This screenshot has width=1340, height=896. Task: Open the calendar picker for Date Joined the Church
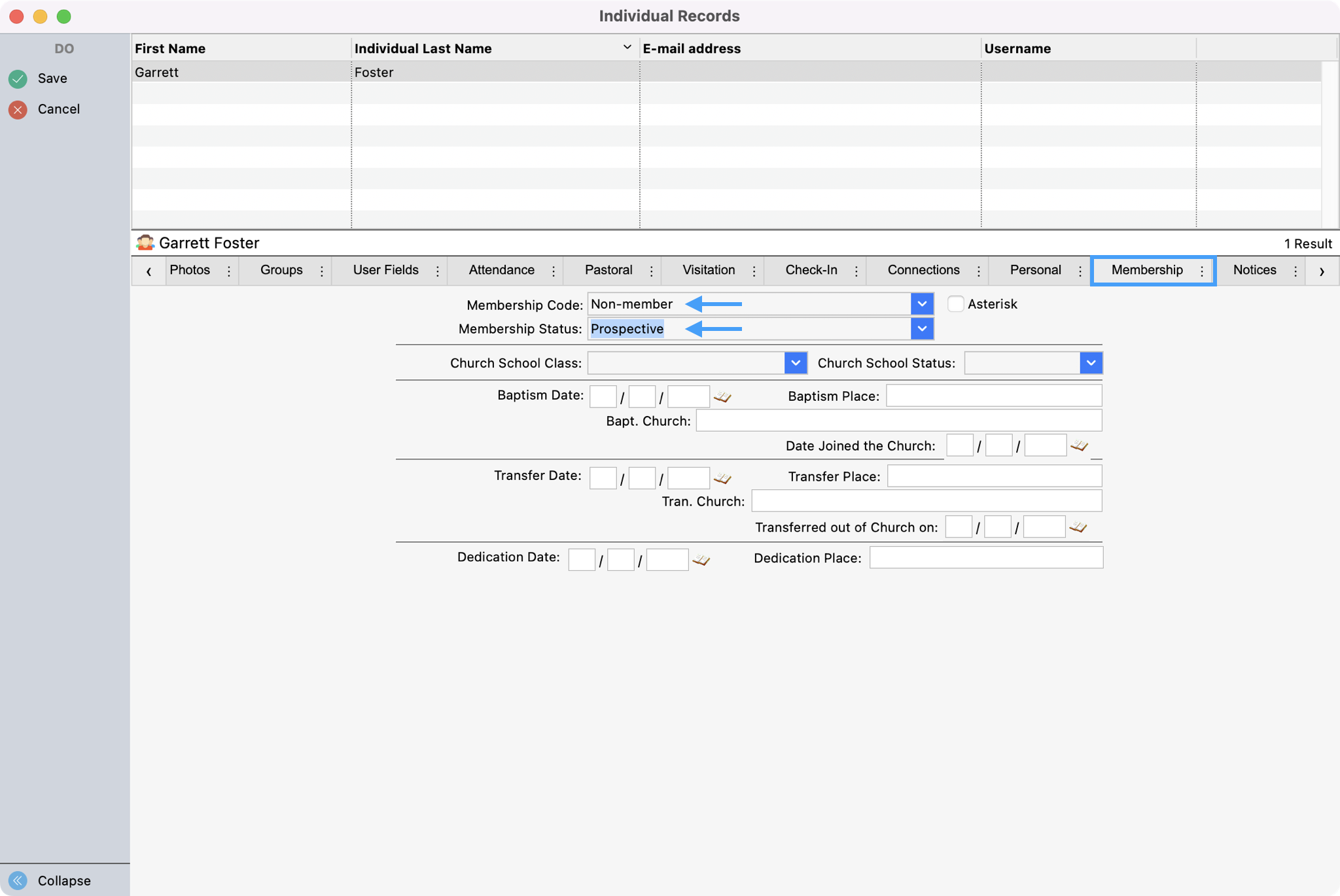coord(1080,445)
